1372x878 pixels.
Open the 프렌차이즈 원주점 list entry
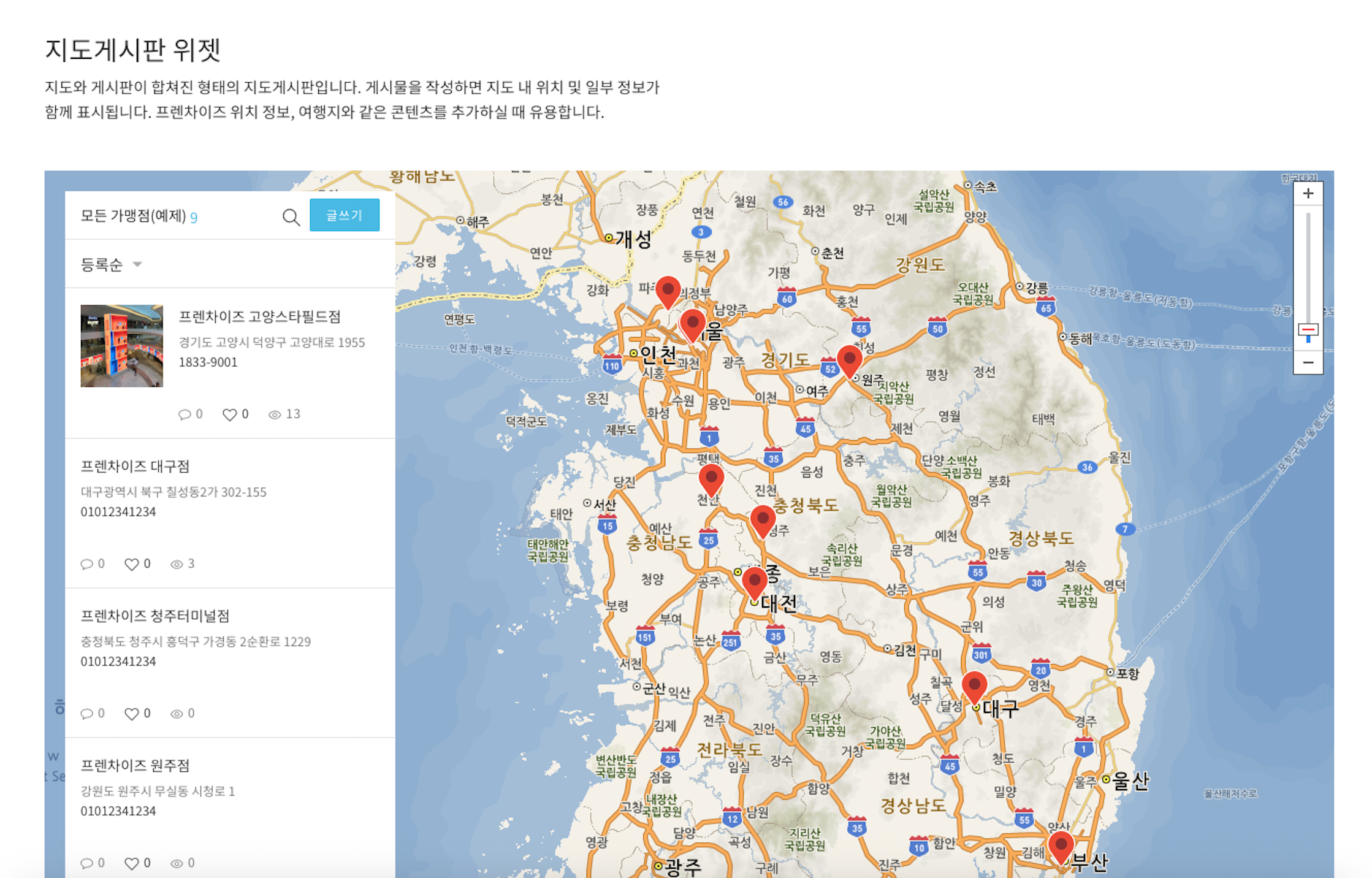(135, 765)
